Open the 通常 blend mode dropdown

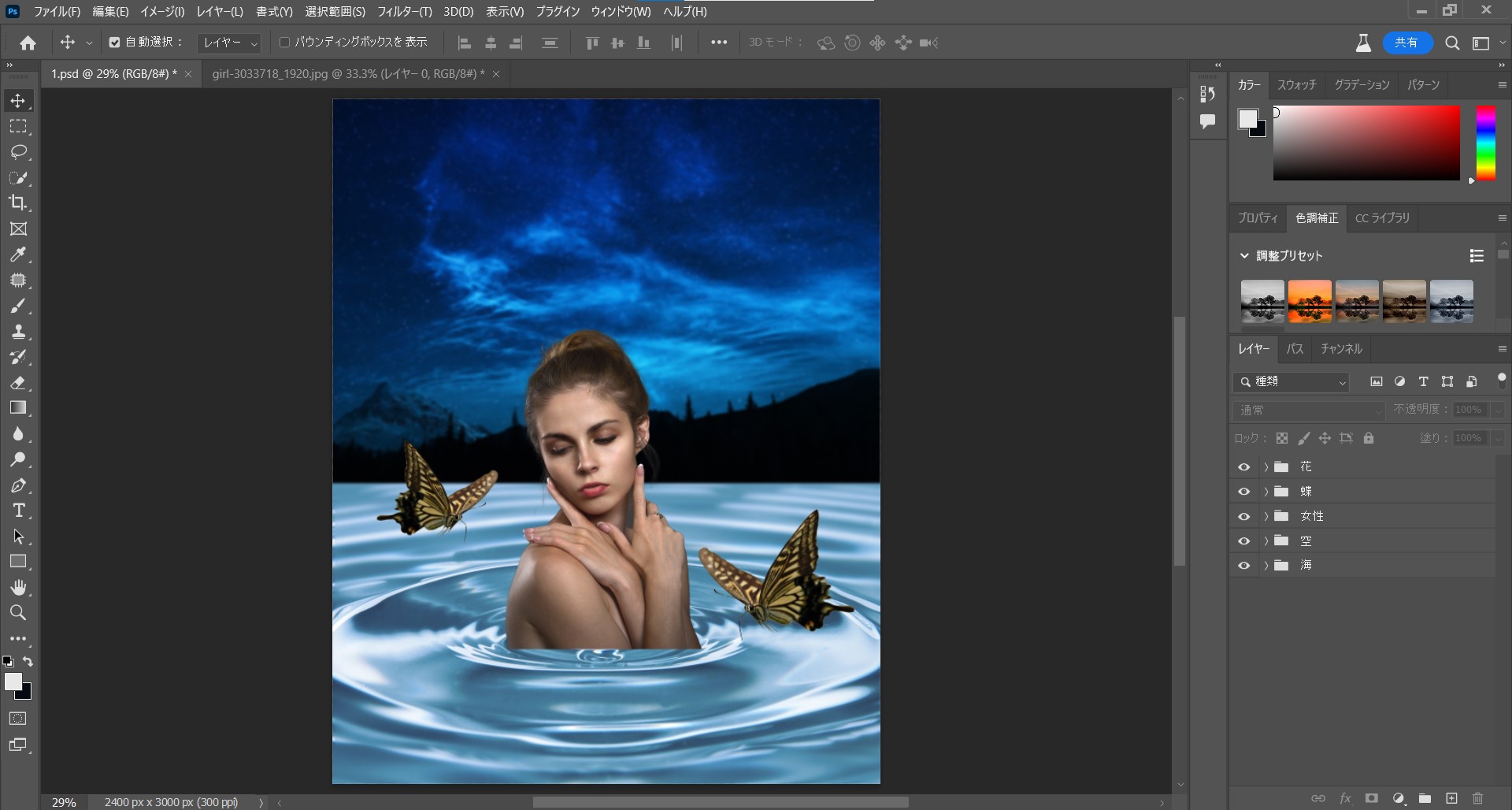pyautogui.click(x=1308, y=411)
